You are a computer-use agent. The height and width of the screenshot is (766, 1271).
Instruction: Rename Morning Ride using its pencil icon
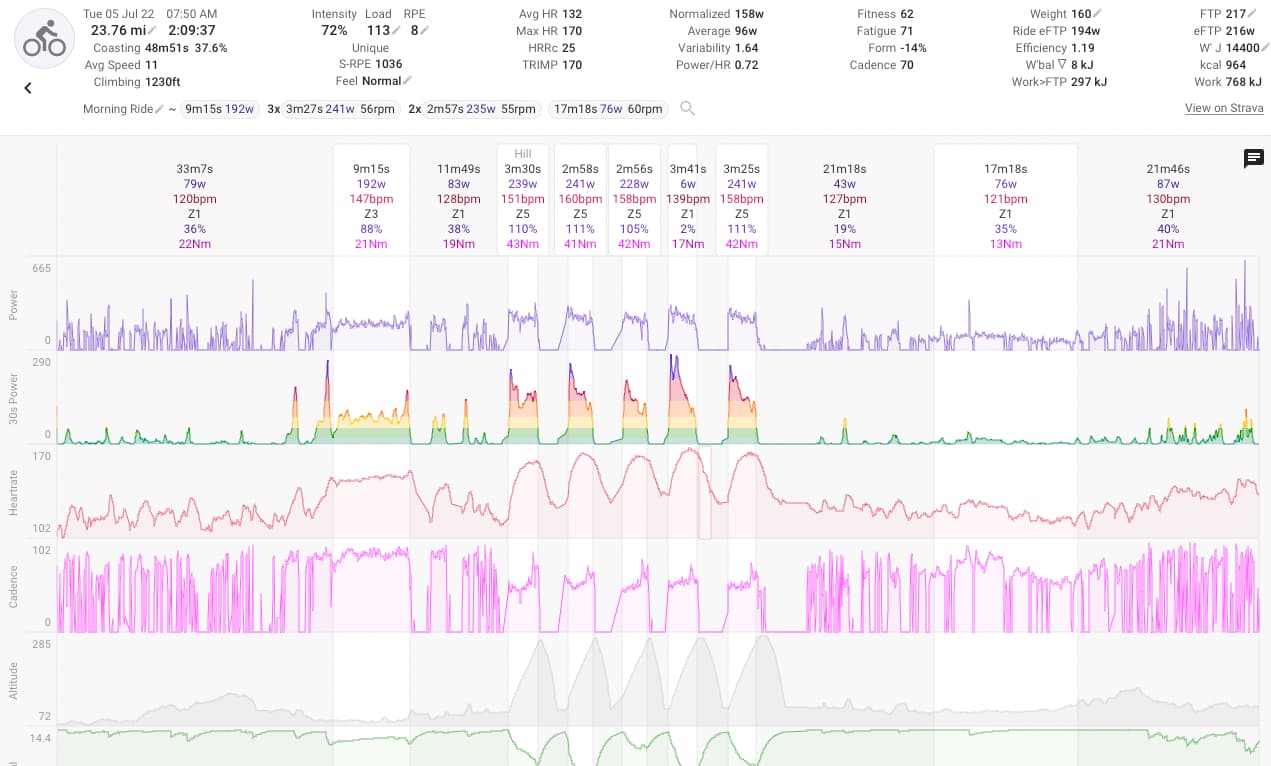[159, 109]
